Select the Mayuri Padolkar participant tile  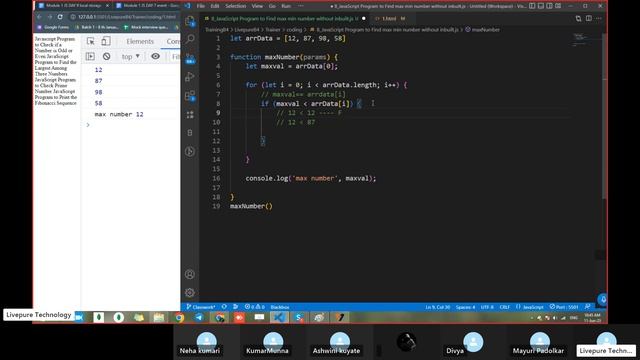point(539,343)
